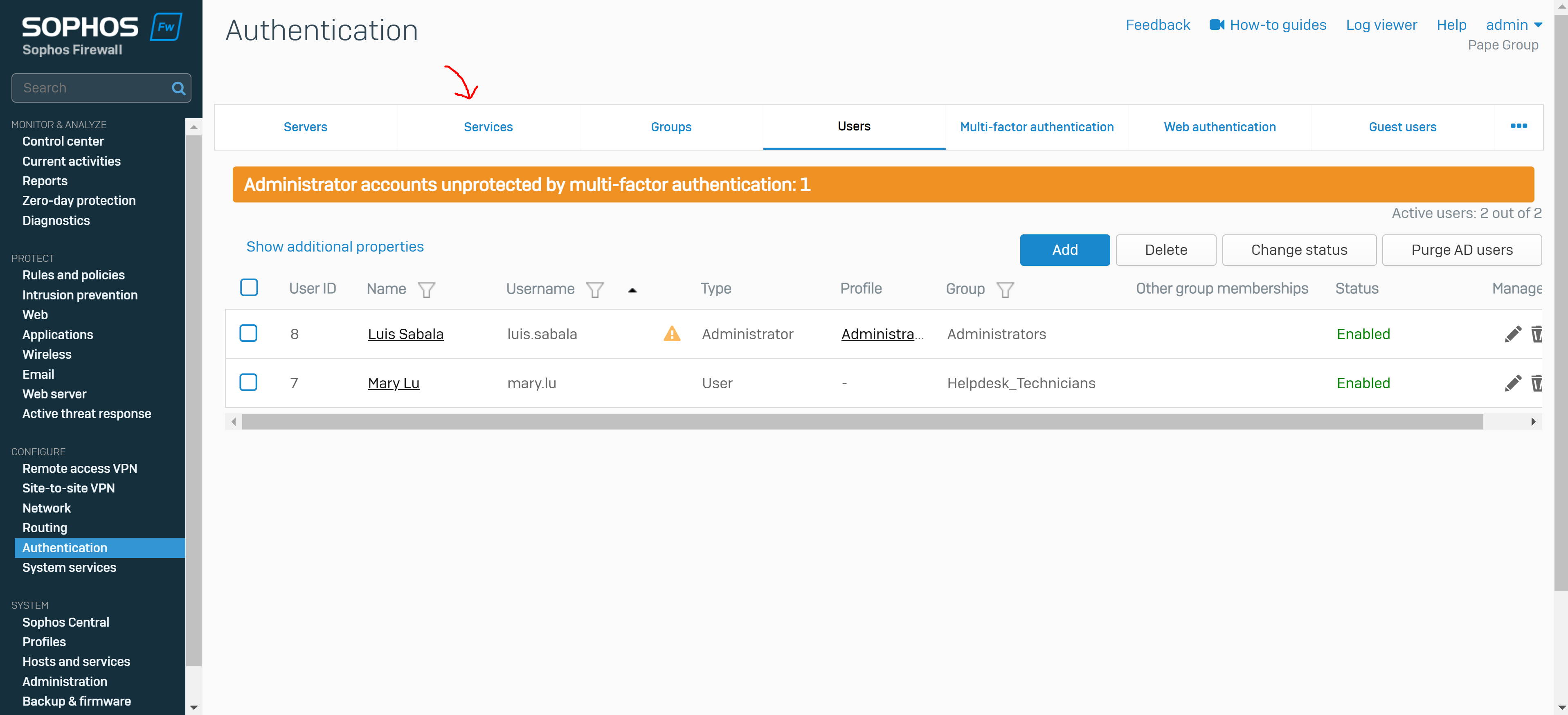Screen dimensions: 1568x715
Task: Open Wireless in sidebar
Action: [47, 354]
